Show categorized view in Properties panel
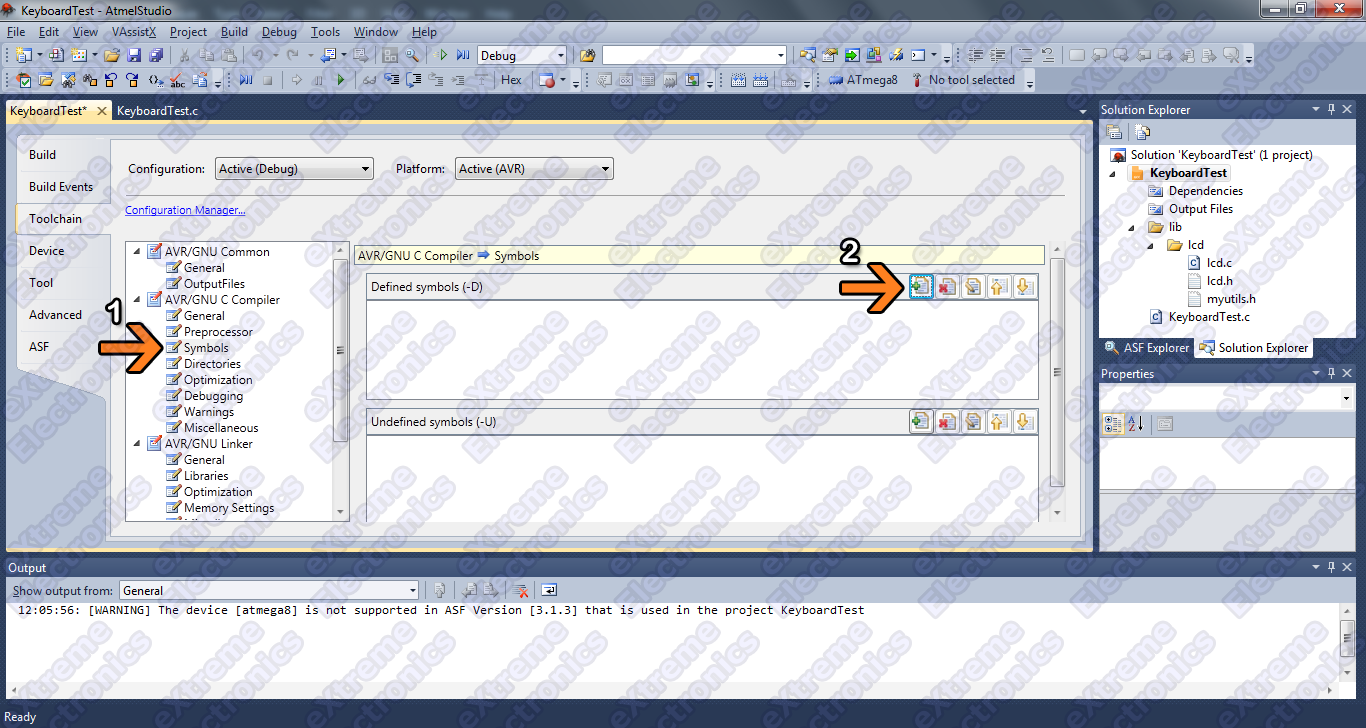 pos(1113,423)
